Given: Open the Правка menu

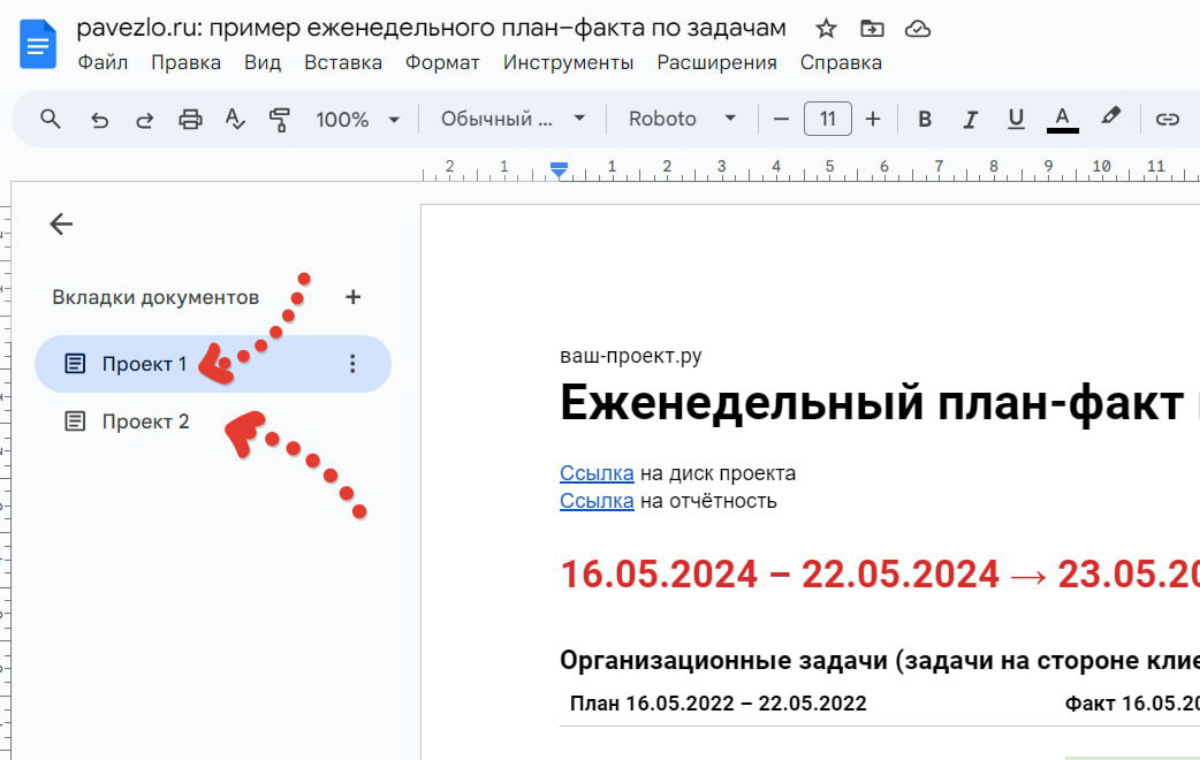Looking at the screenshot, I should click(186, 62).
